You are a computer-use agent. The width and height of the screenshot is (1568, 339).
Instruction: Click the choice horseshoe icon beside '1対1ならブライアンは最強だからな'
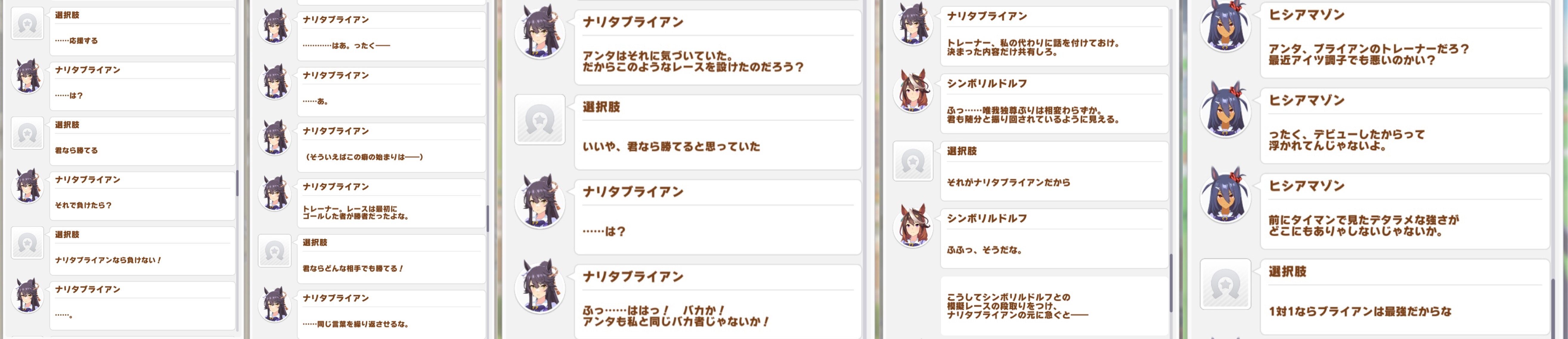pos(1225,284)
